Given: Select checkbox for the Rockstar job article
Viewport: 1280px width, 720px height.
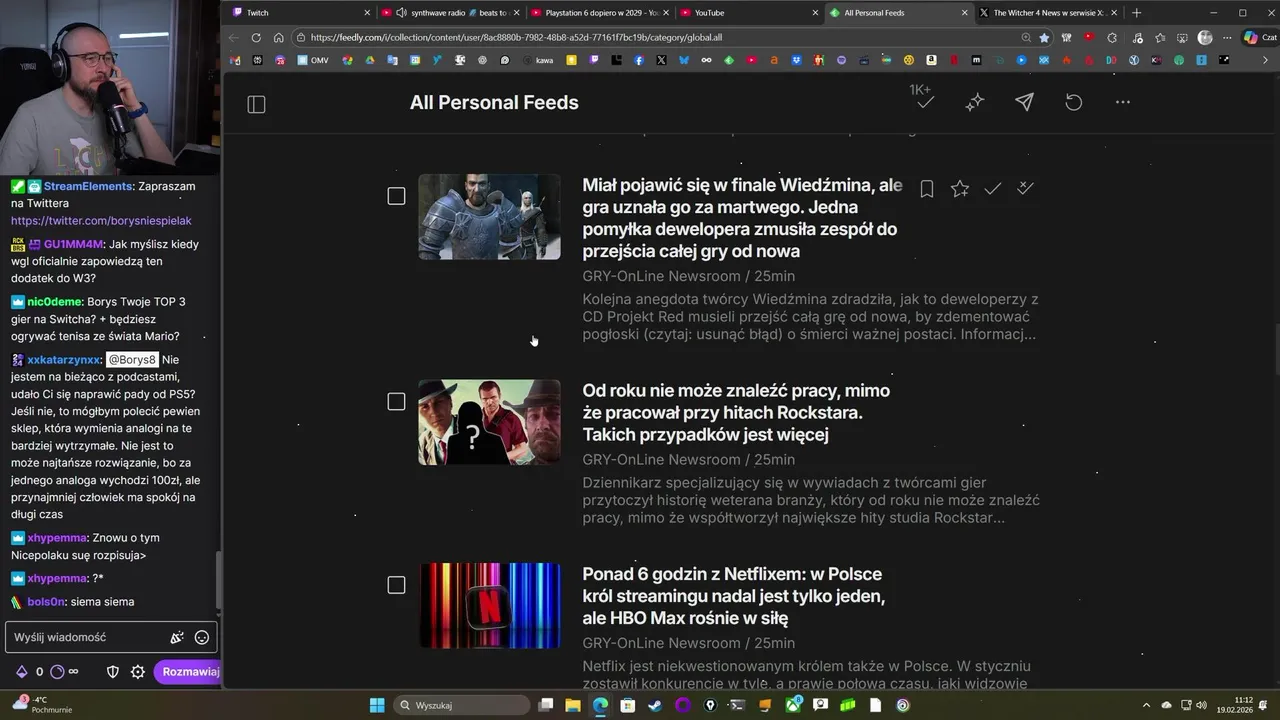Looking at the screenshot, I should click(396, 401).
